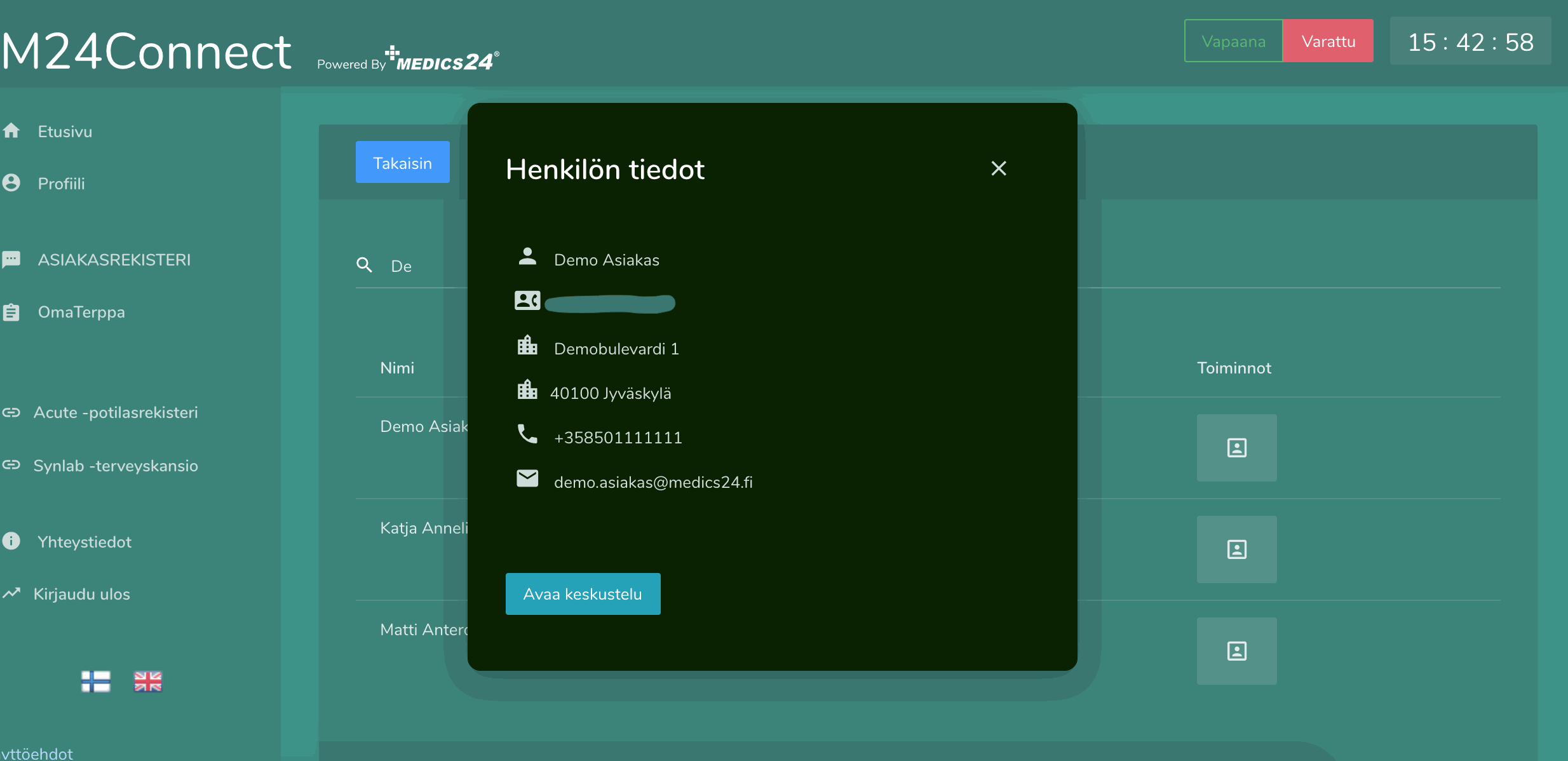Click the name Demo Asiakas in dialog

click(x=607, y=260)
